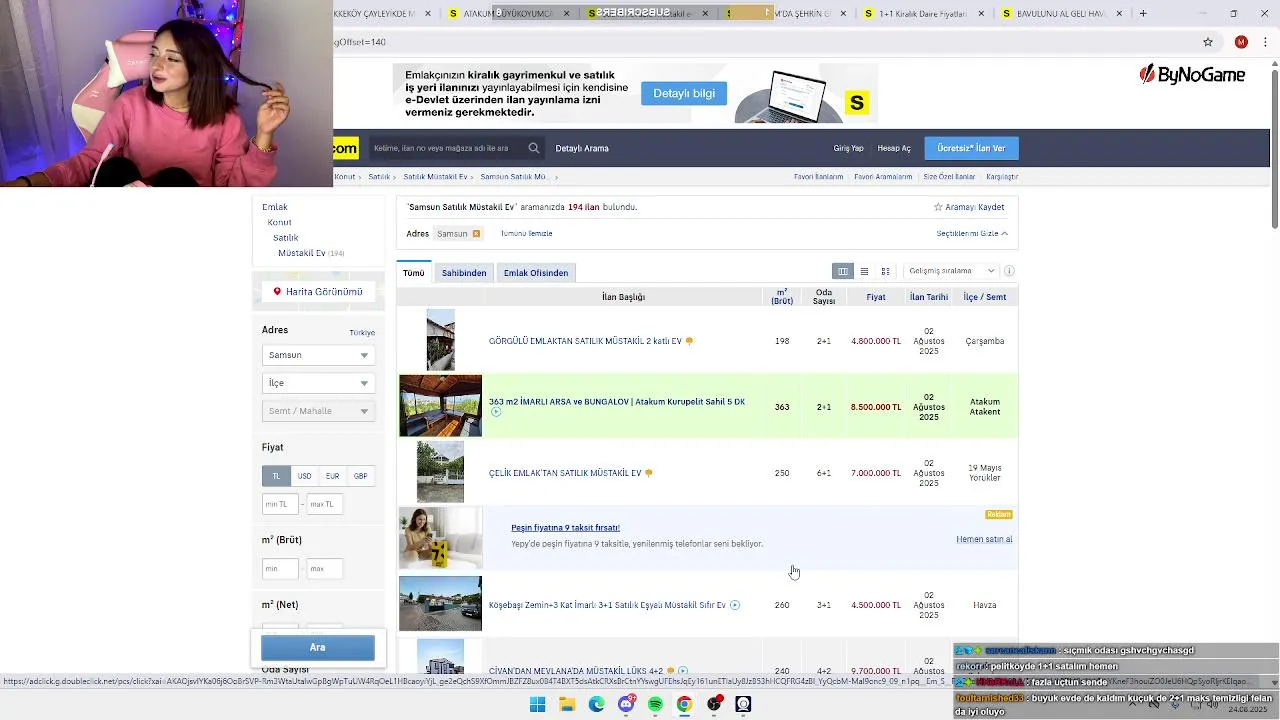Screen dimensions: 1280x720
Task: Open GÖRGÜLÜ EMLAKTAN SATILIK MÜSTAKİL listing
Action: coord(585,341)
